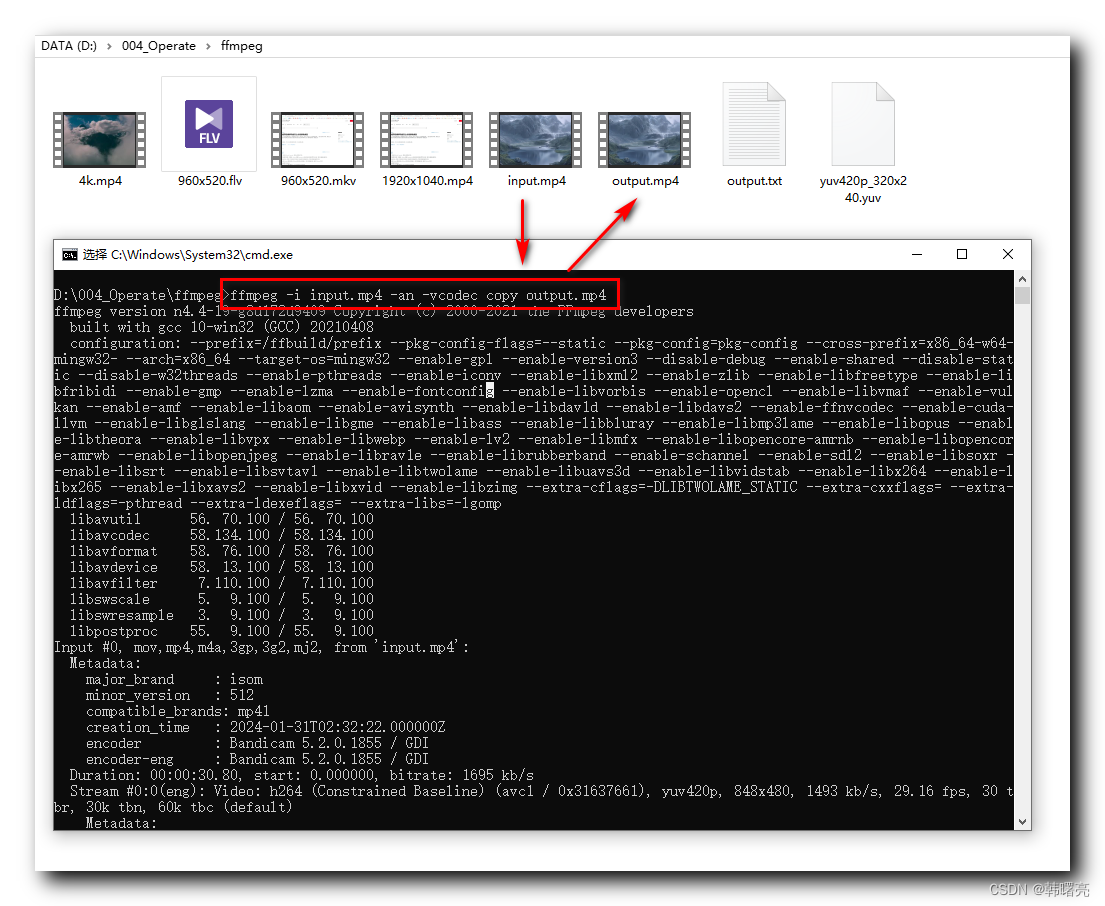Click the highlighted ffmpeg command text
1105x906 pixels.
click(x=420, y=294)
